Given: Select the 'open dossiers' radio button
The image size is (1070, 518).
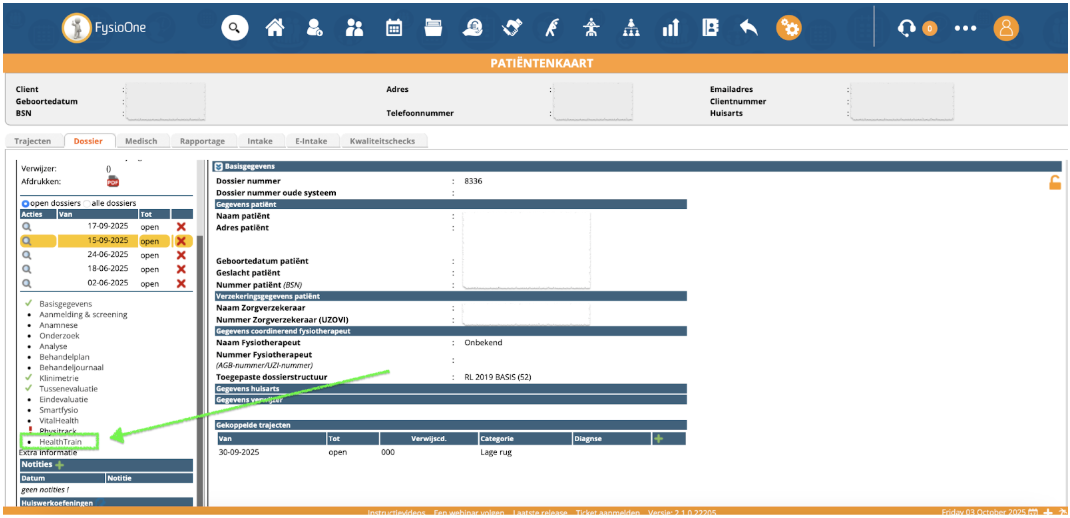Looking at the screenshot, I should (x=26, y=203).
